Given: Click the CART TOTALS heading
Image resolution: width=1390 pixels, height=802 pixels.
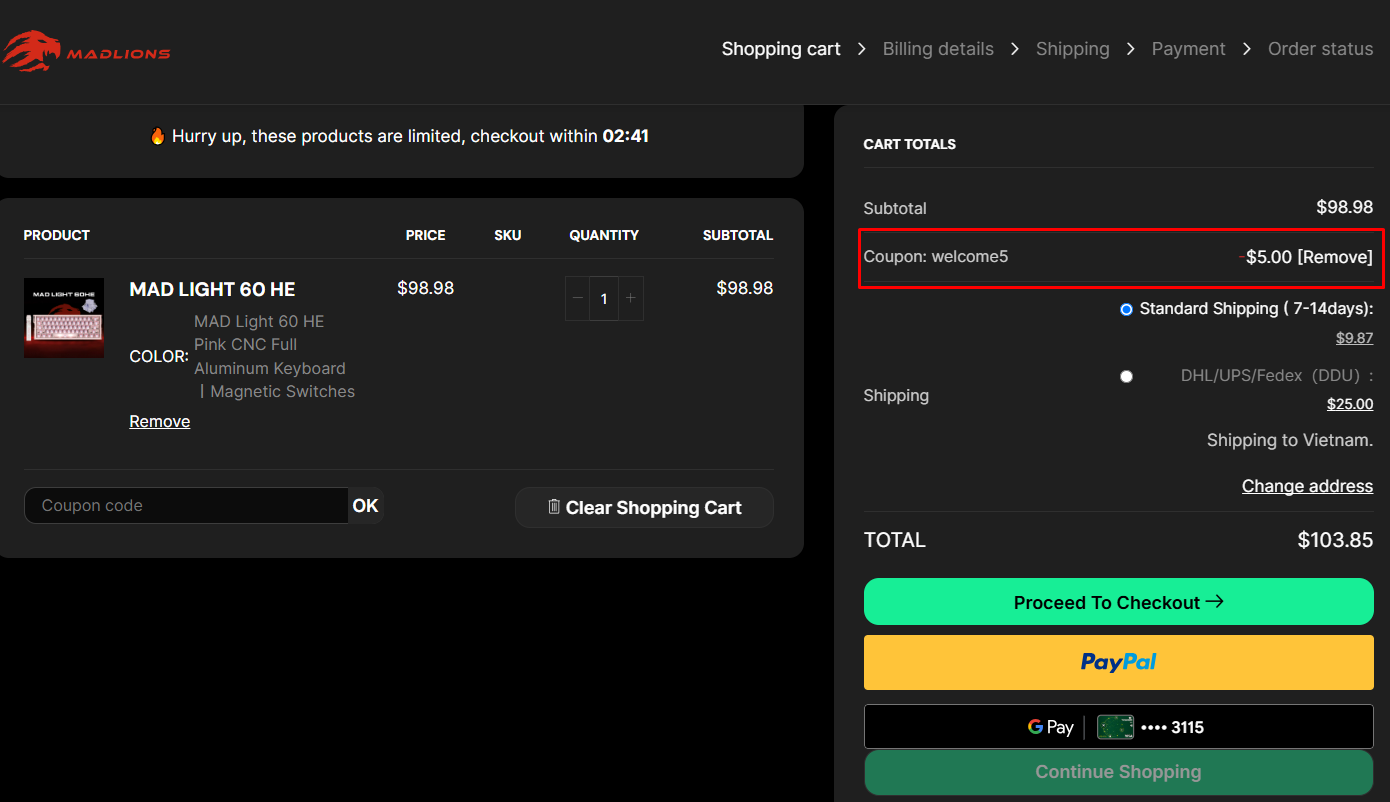Looking at the screenshot, I should [x=910, y=144].
